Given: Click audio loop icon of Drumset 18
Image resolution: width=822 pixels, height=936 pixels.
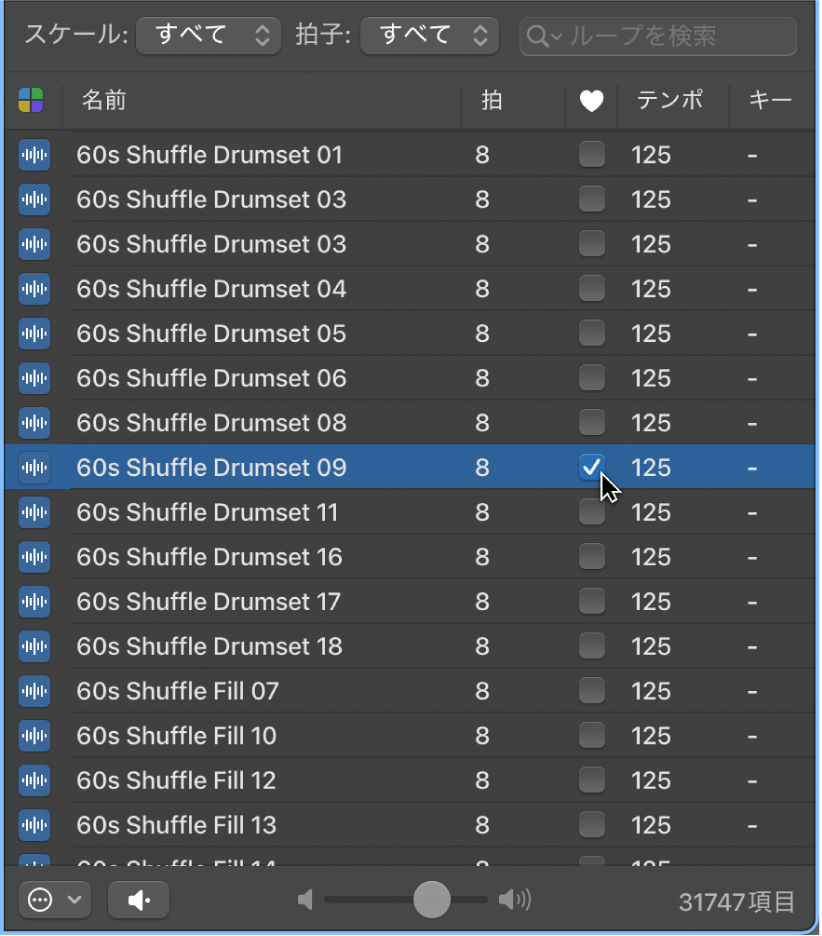Looking at the screenshot, I should pos(34,646).
